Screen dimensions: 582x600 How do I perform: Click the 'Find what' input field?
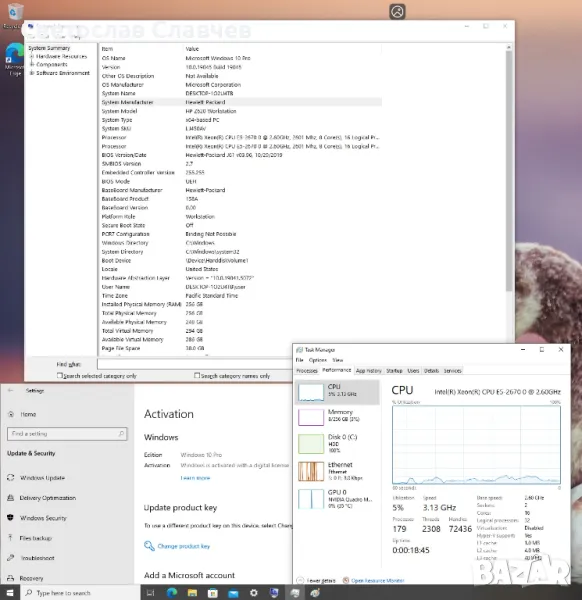point(194,364)
